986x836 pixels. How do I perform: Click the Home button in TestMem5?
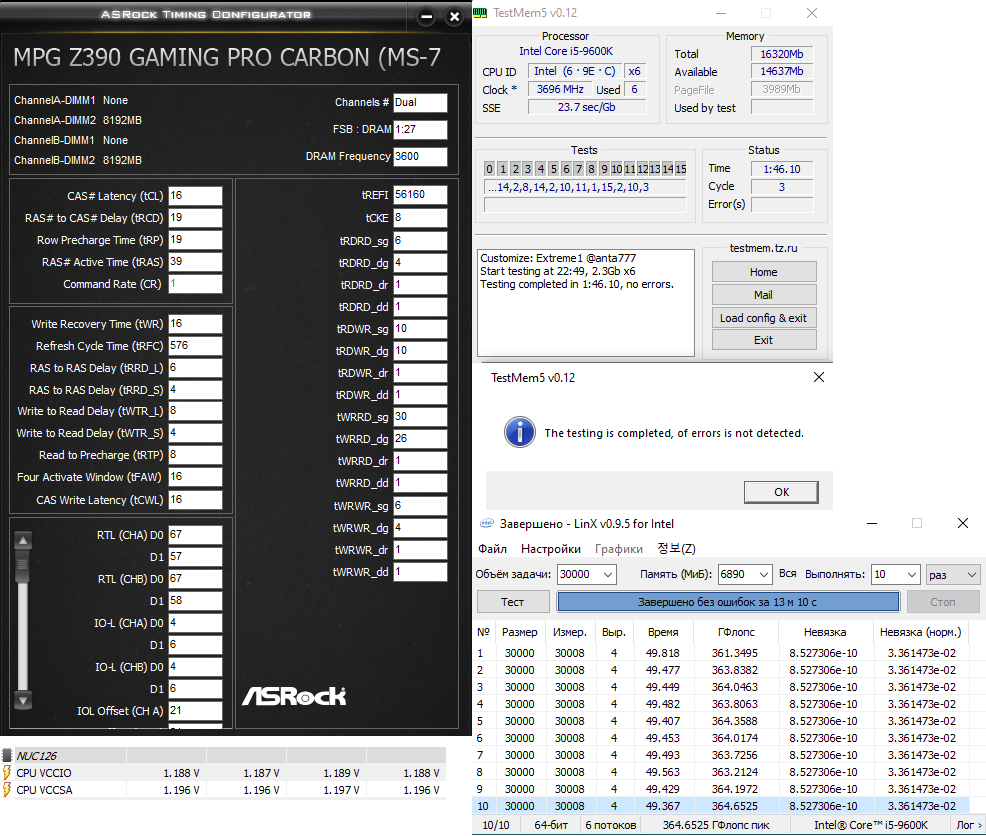[764, 272]
